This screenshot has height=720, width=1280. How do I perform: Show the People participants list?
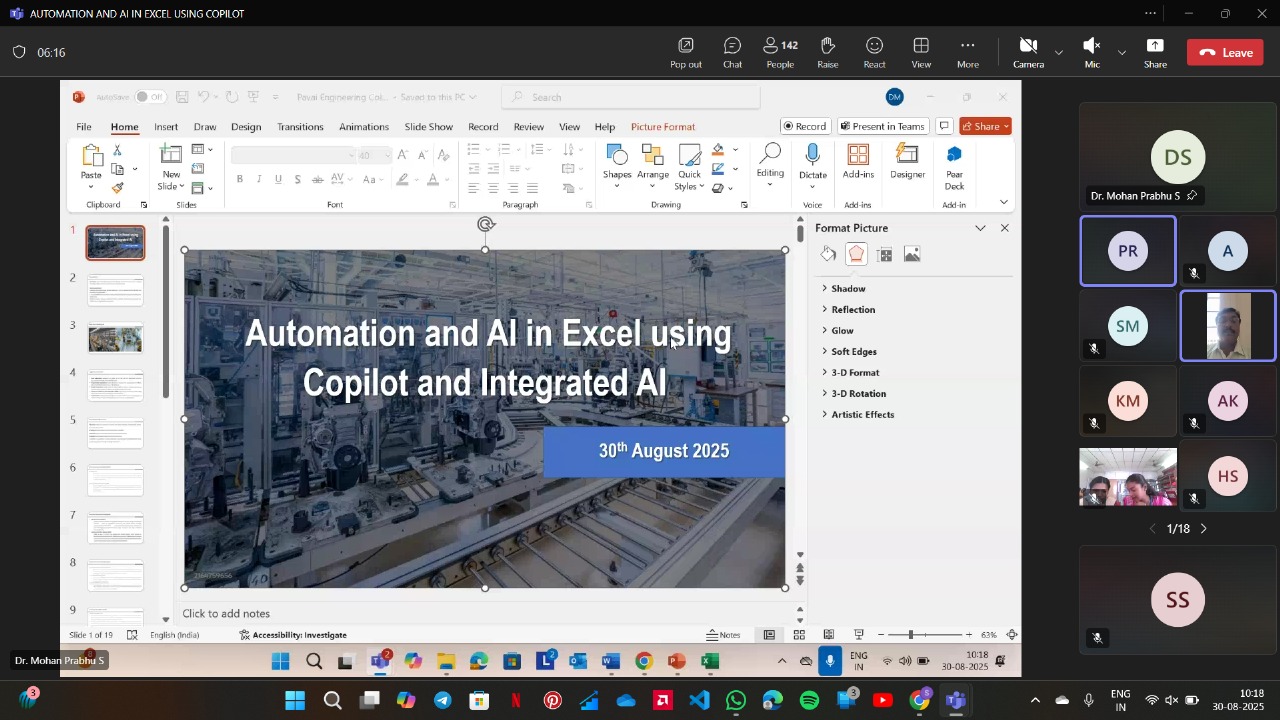[x=780, y=52]
